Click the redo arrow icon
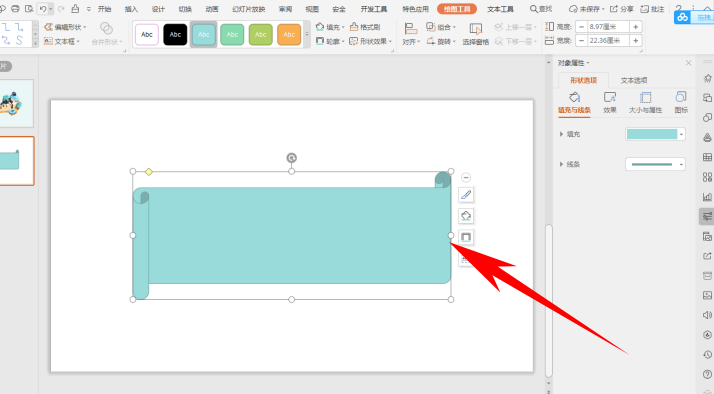Image resolution: width=714 pixels, height=394 pixels. 61,9
